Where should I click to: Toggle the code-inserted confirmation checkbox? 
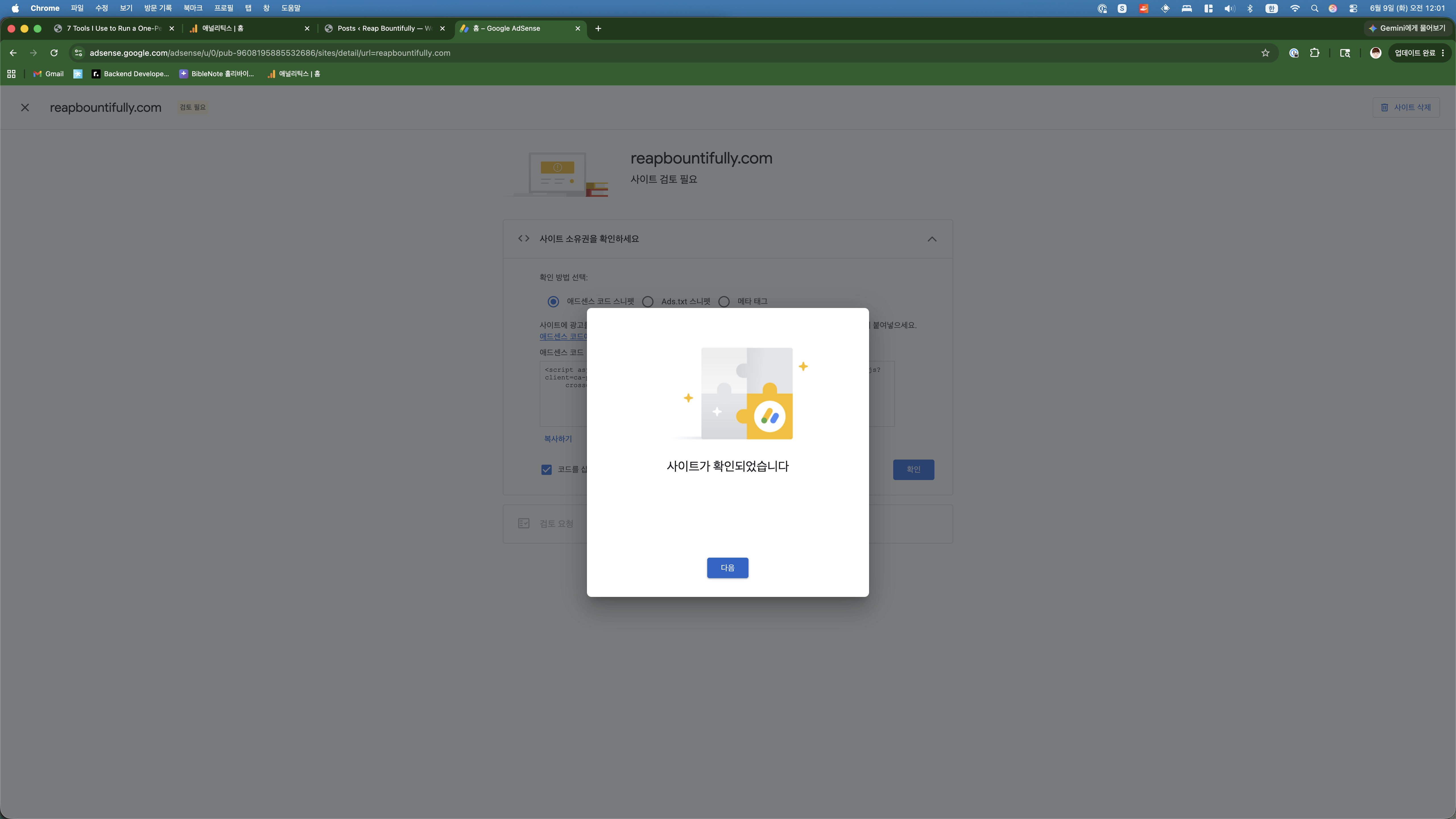(547, 470)
